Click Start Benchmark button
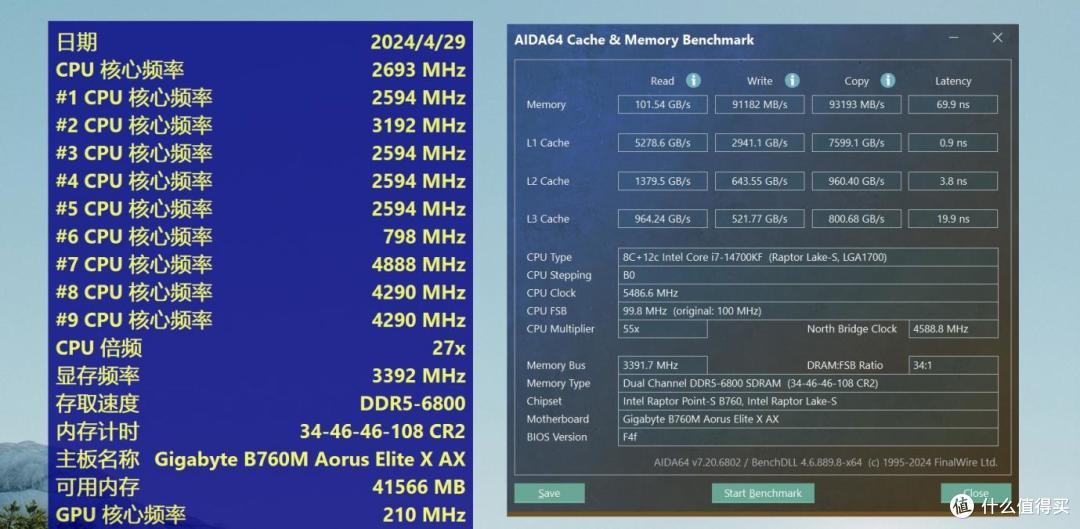The image size is (1080, 529). (x=762, y=493)
